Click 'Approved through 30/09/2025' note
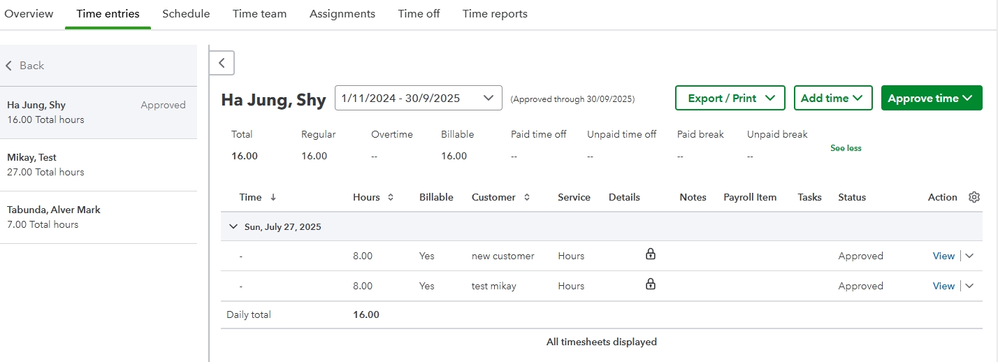Image resolution: width=998 pixels, height=362 pixels. point(572,99)
